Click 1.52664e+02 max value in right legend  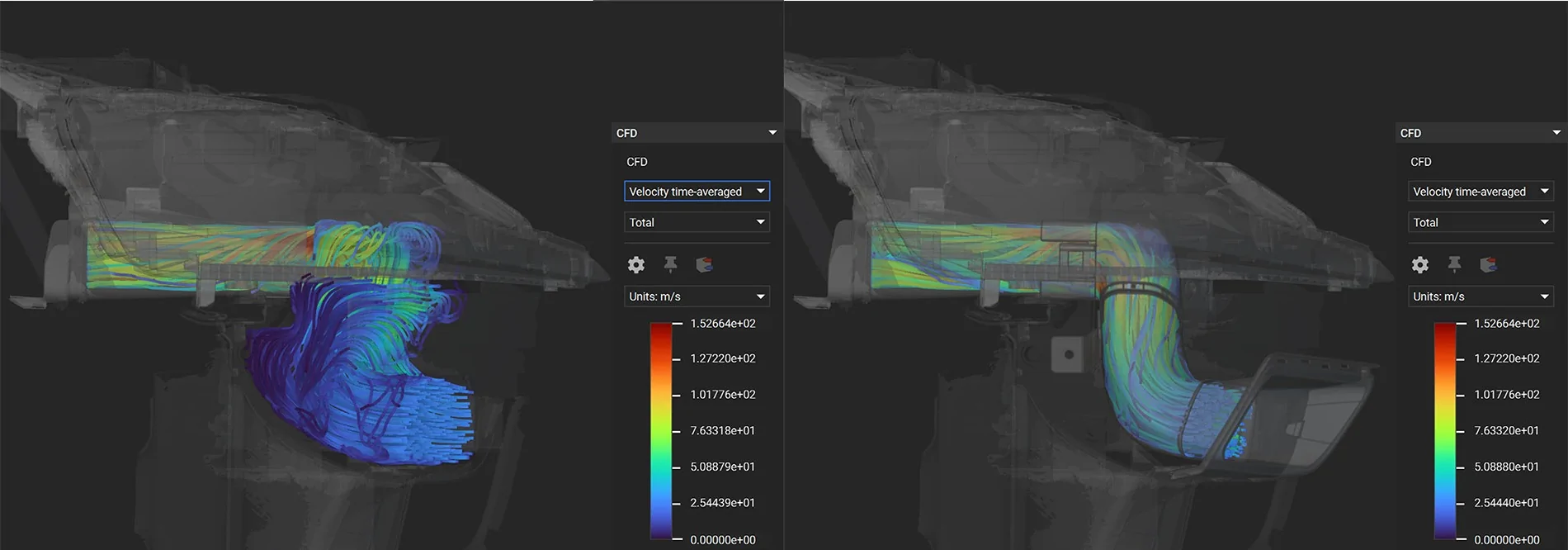[x=1507, y=324]
